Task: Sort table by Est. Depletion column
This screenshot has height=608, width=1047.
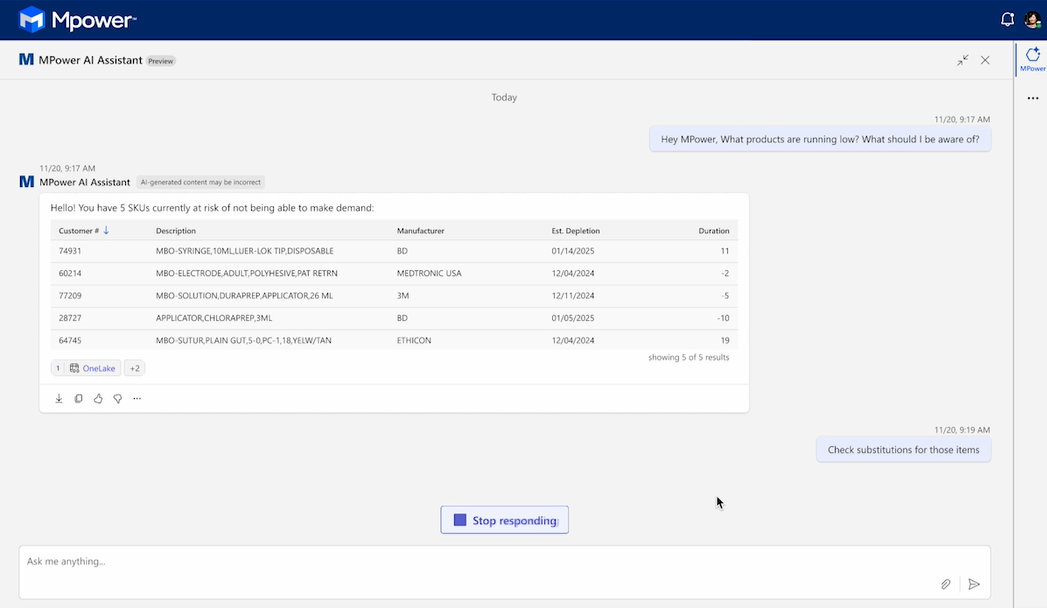Action: click(x=576, y=231)
